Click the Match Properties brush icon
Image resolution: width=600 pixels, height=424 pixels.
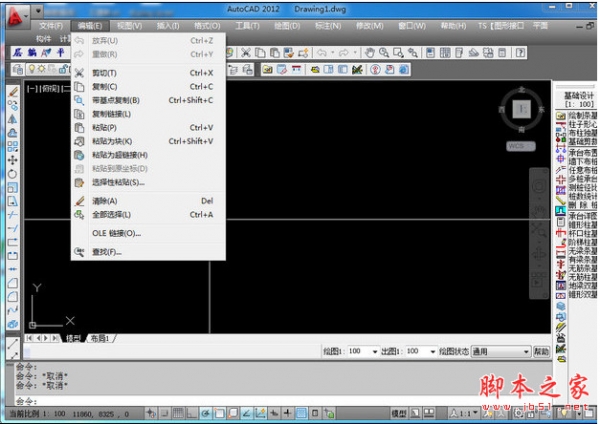[x=289, y=52]
